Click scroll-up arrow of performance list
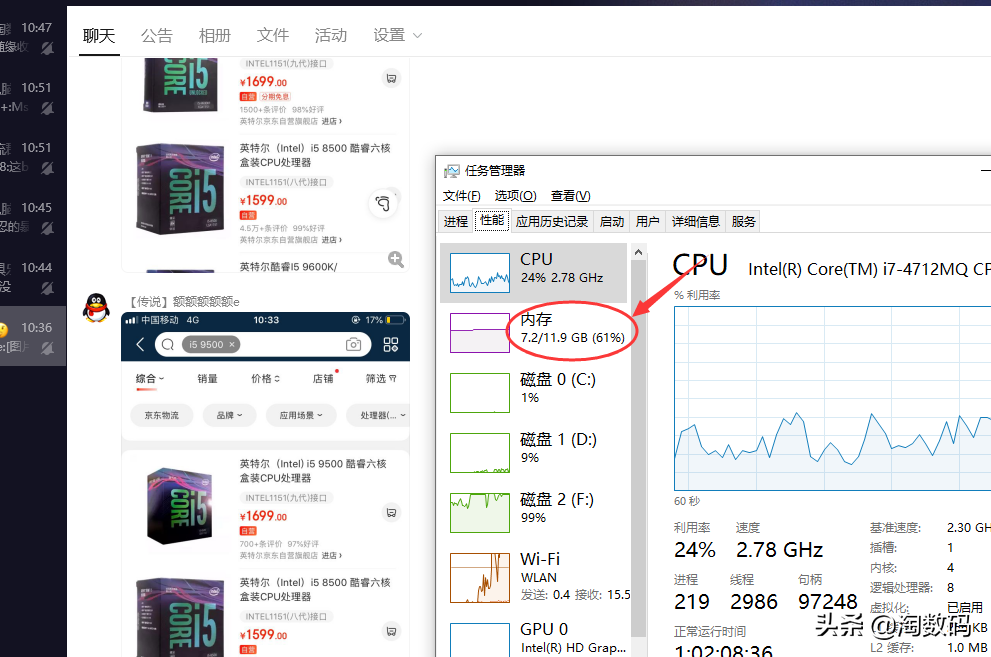Screen dimensions: 991x657 pos(638,253)
